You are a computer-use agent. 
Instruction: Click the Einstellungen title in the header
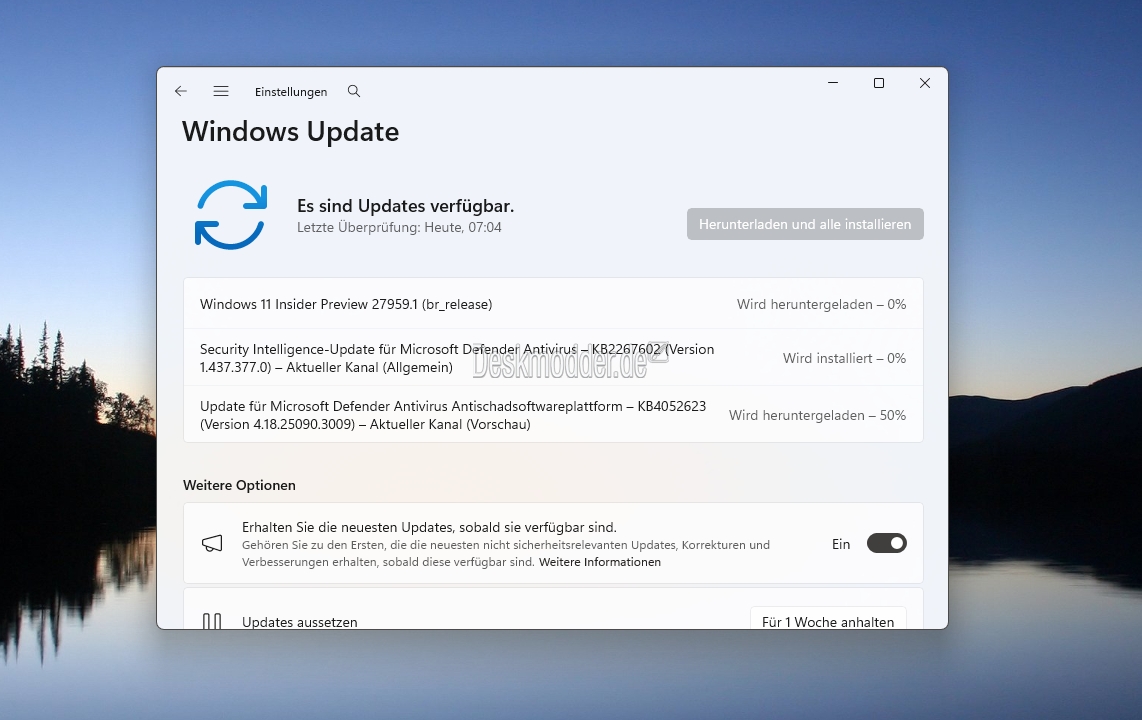point(291,92)
